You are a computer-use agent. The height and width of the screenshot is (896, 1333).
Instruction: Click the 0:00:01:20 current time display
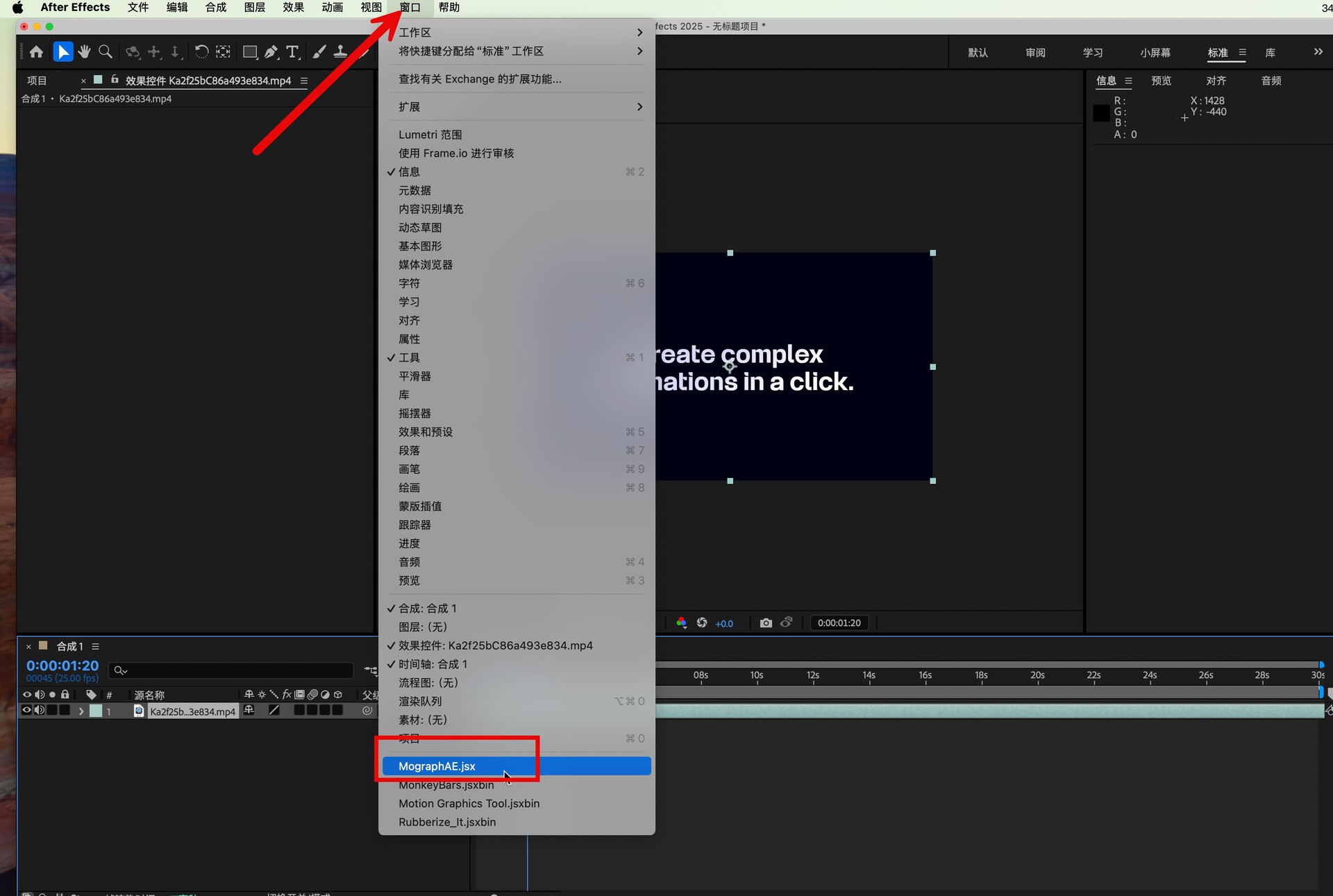tap(62, 666)
